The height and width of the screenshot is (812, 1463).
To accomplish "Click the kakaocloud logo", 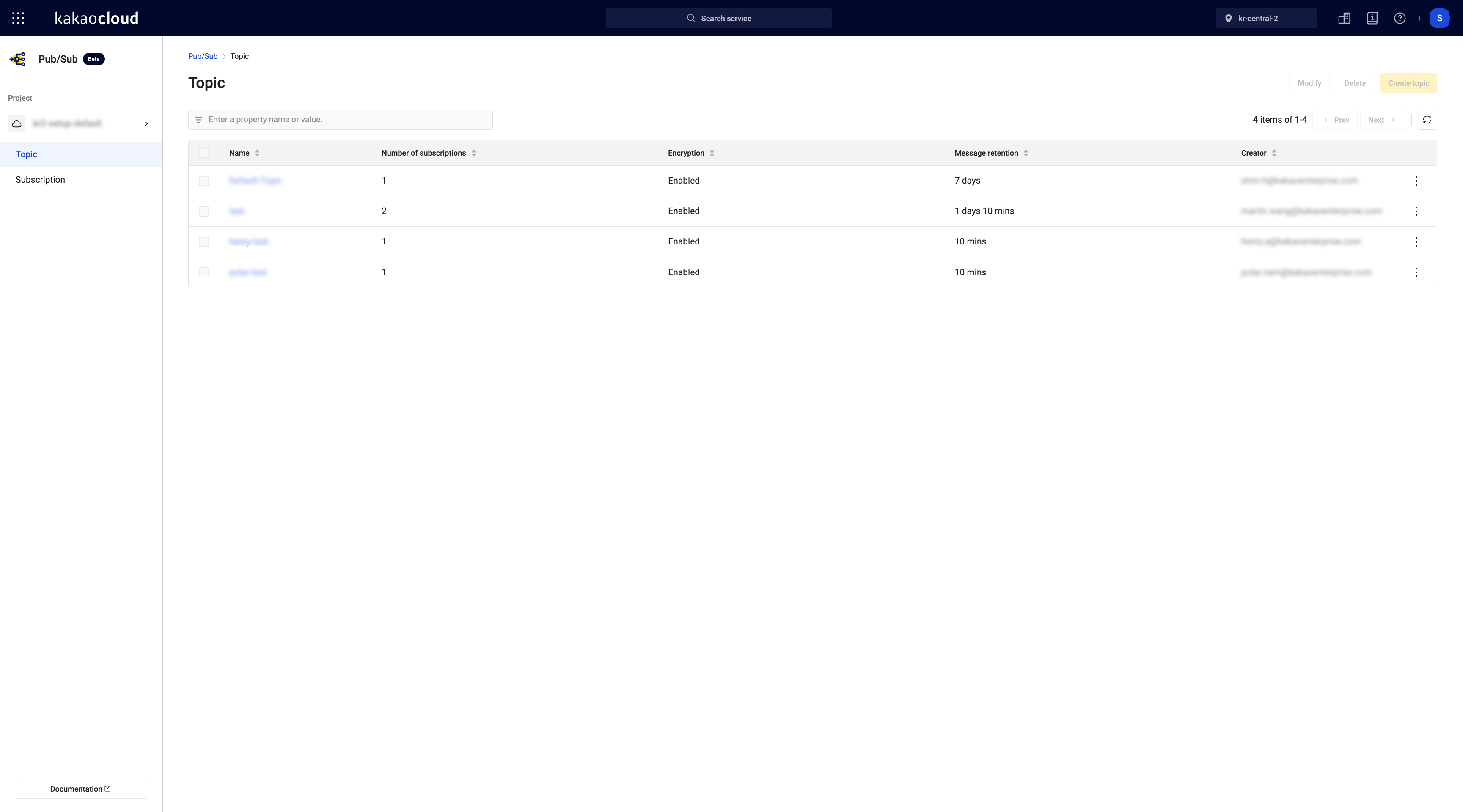I will tap(96, 18).
